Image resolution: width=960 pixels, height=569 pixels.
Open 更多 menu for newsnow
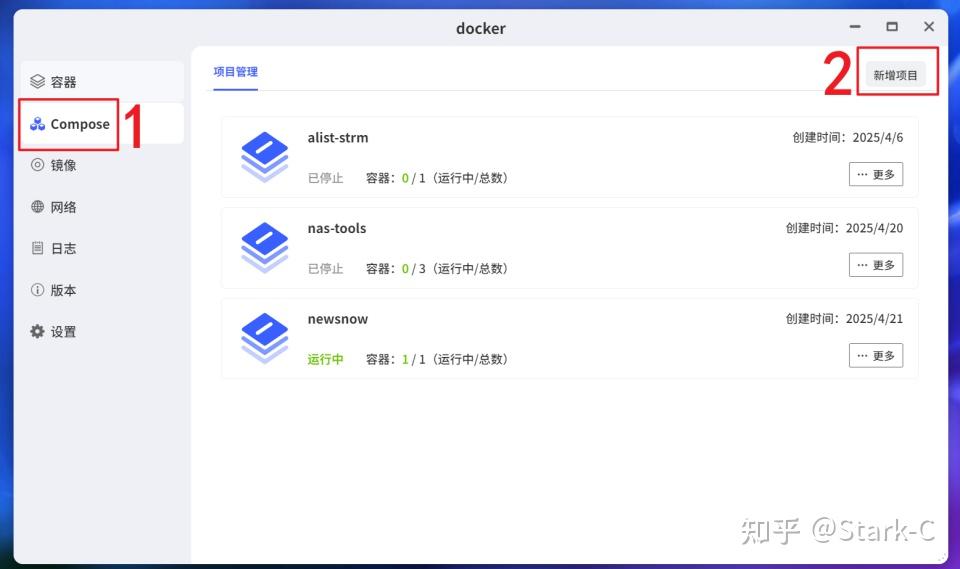point(876,355)
